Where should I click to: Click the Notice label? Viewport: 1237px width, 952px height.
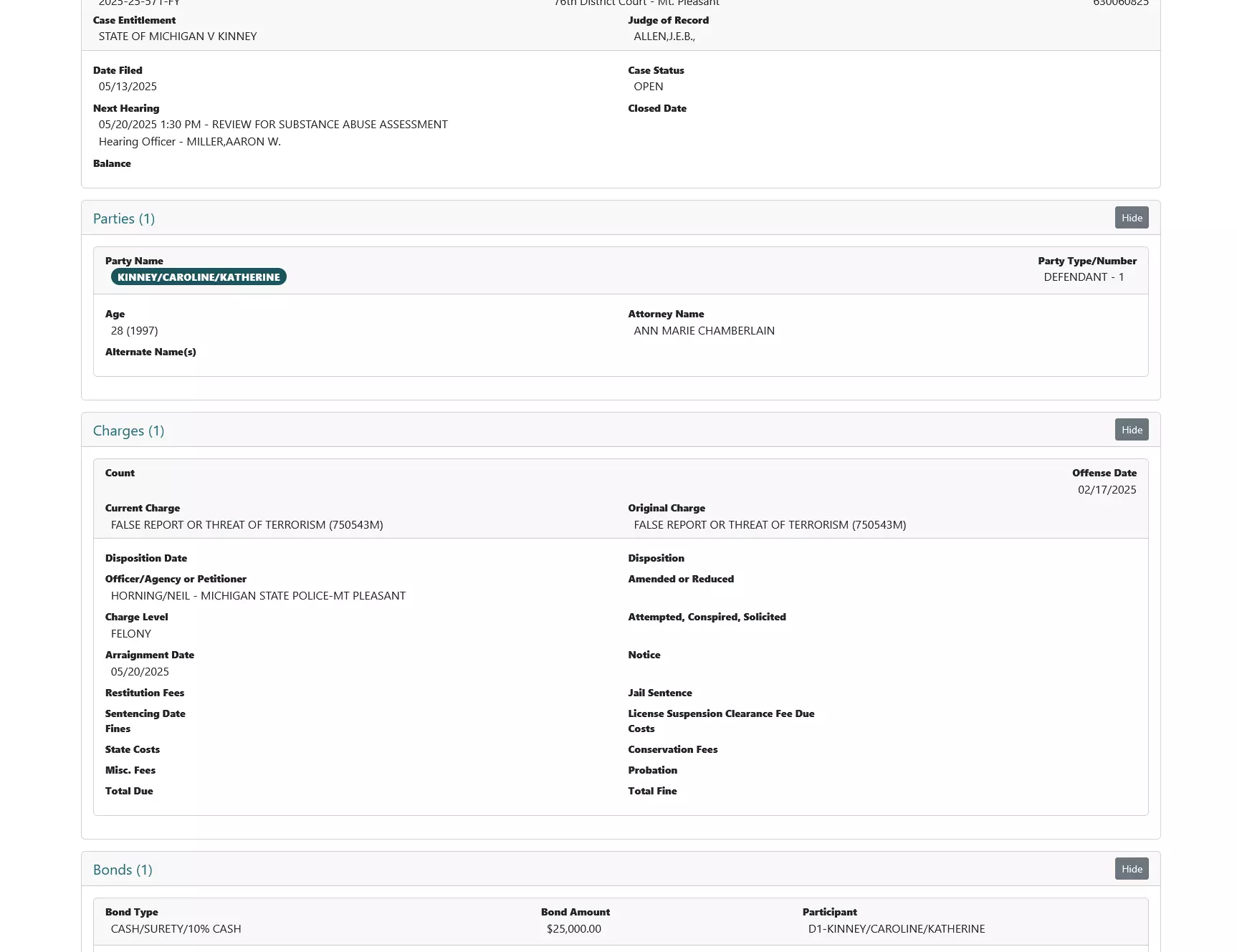644,655
